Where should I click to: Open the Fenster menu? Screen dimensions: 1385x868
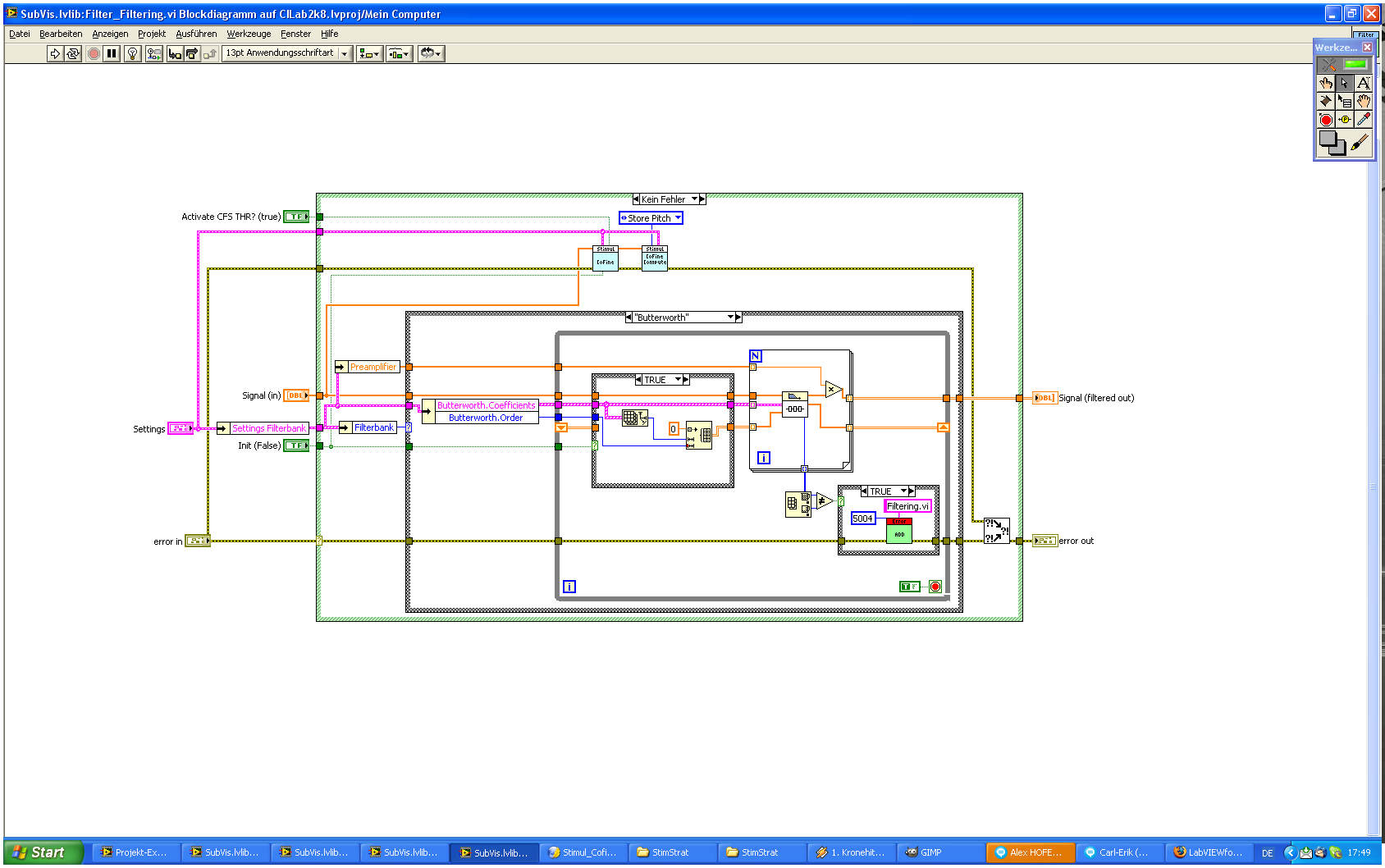[x=295, y=34]
